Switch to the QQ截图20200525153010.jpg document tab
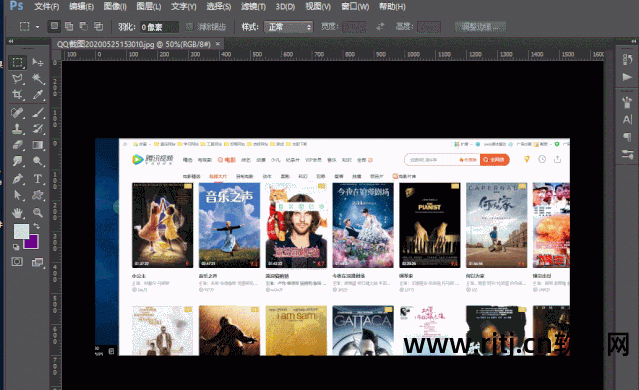This screenshot has height=390, width=639. coord(133,44)
